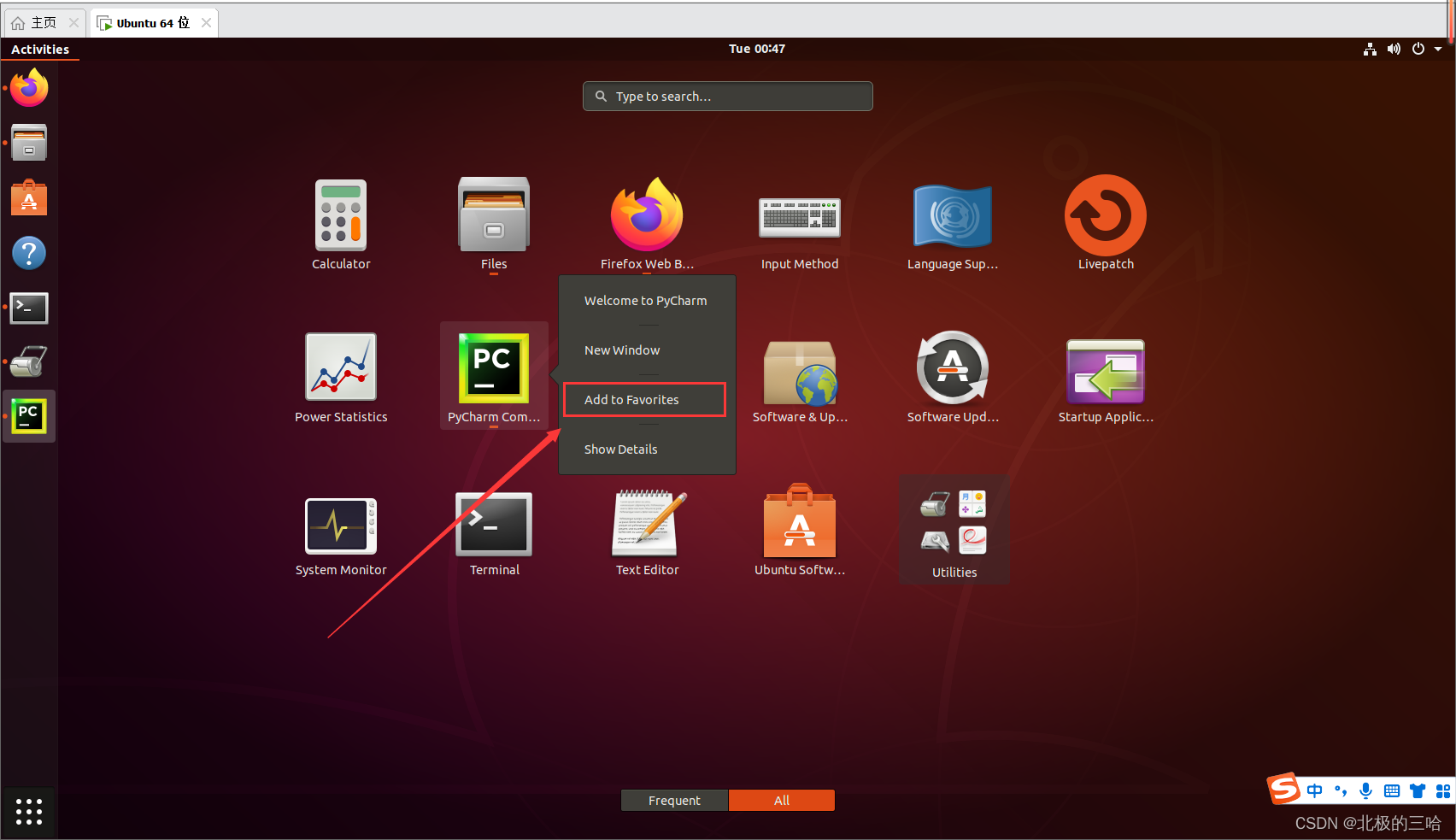
Task: Open Language Support
Action: click(953, 224)
